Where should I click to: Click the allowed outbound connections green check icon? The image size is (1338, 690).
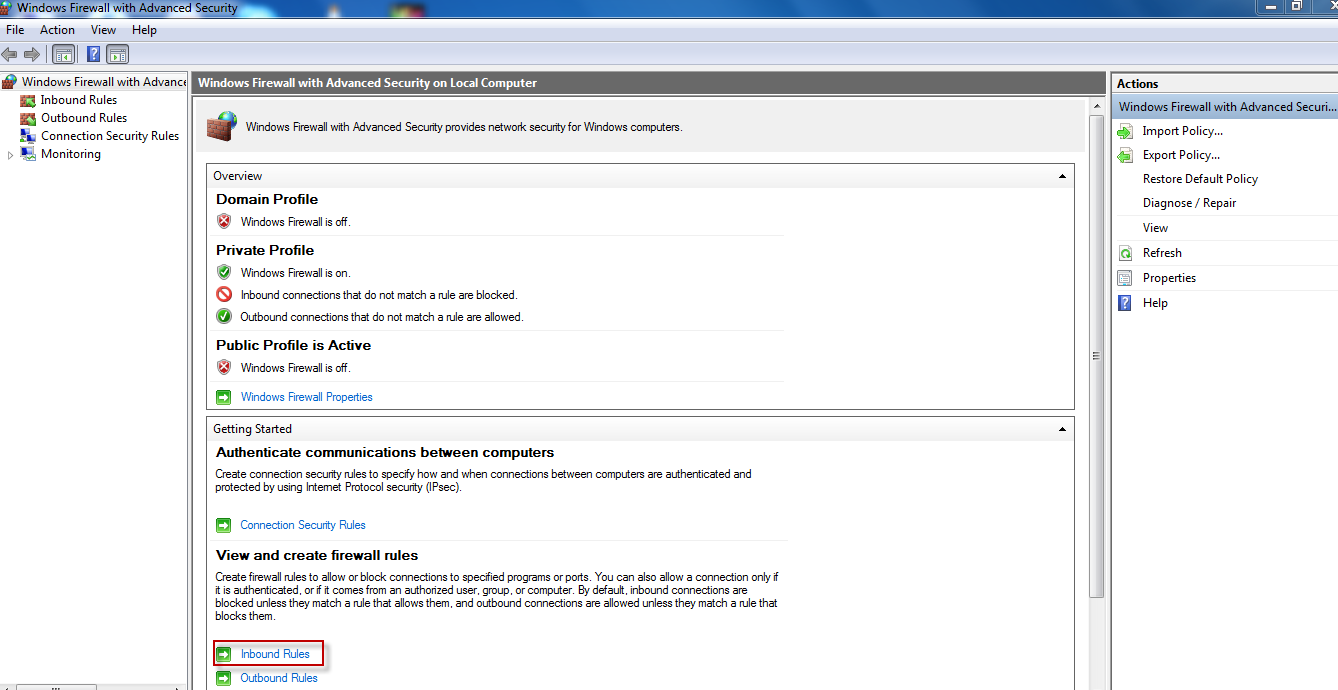[224, 317]
